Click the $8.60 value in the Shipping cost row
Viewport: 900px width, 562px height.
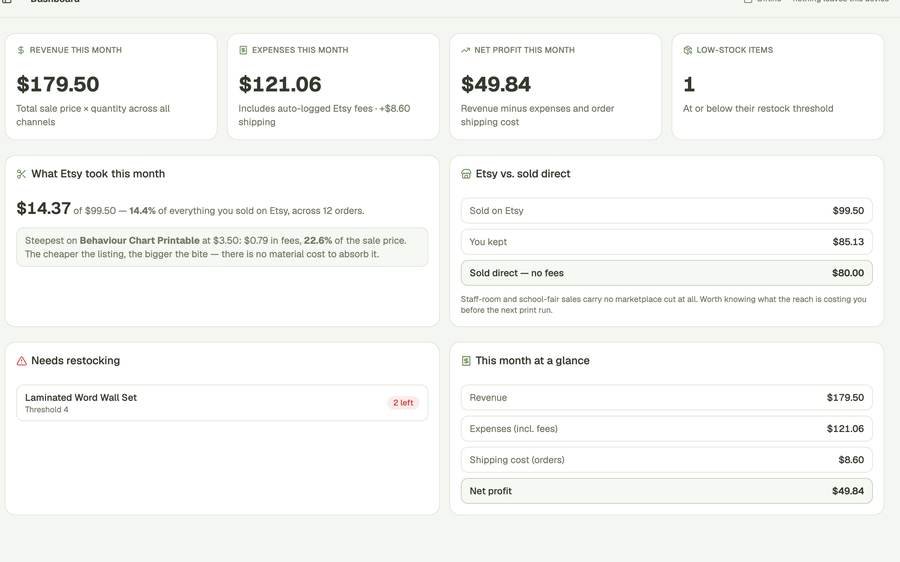click(x=851, y=460)
